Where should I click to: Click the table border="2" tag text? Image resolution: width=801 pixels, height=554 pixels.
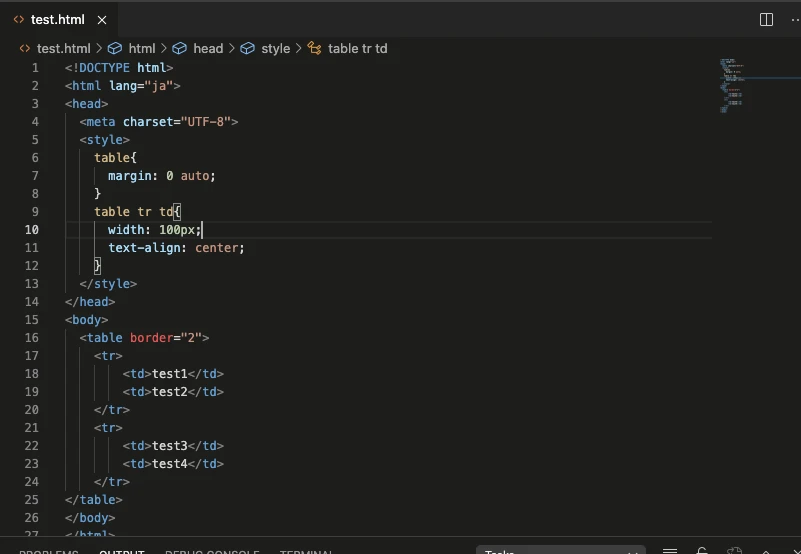[x=145, y=338]
